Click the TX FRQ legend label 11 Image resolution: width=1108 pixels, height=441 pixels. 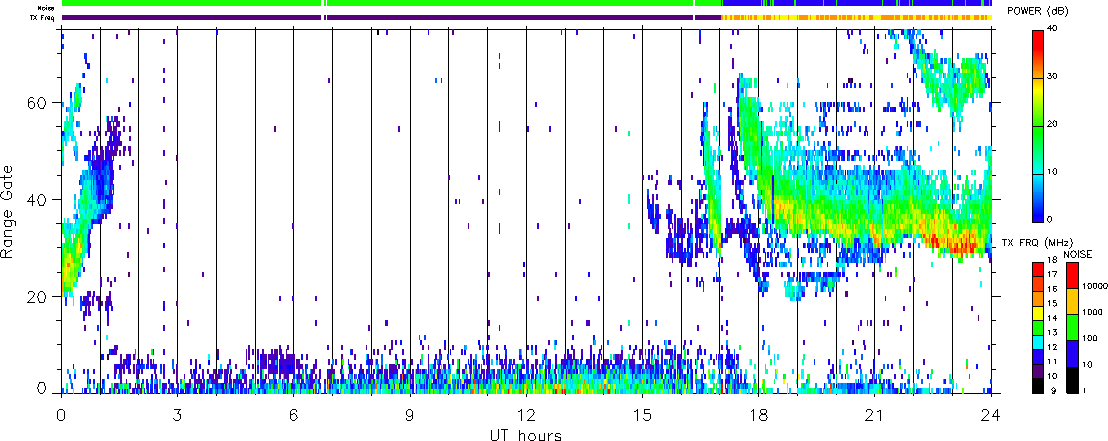click(x=1051, y=361)
